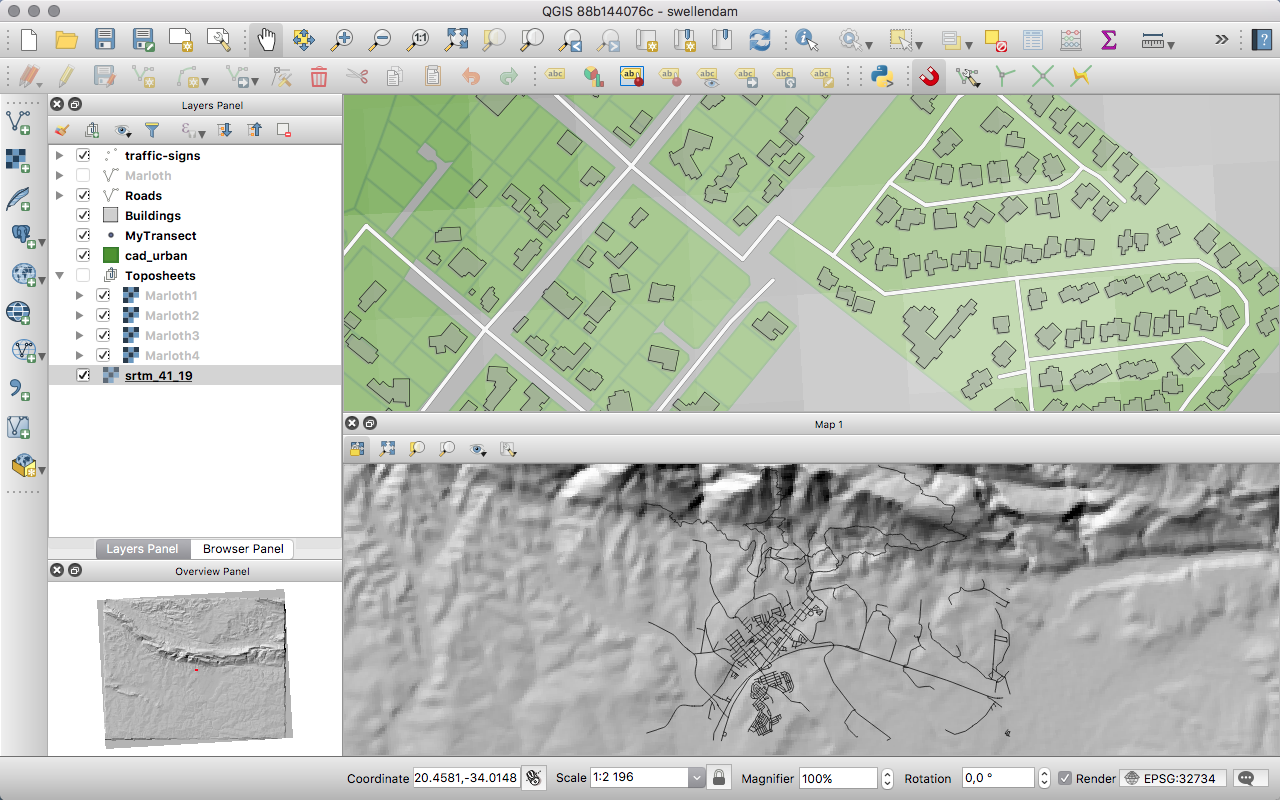Expand all layers in Layers Panel
Image resolution: width=1280 pixels, height=800 pixels.
[224, 130]
